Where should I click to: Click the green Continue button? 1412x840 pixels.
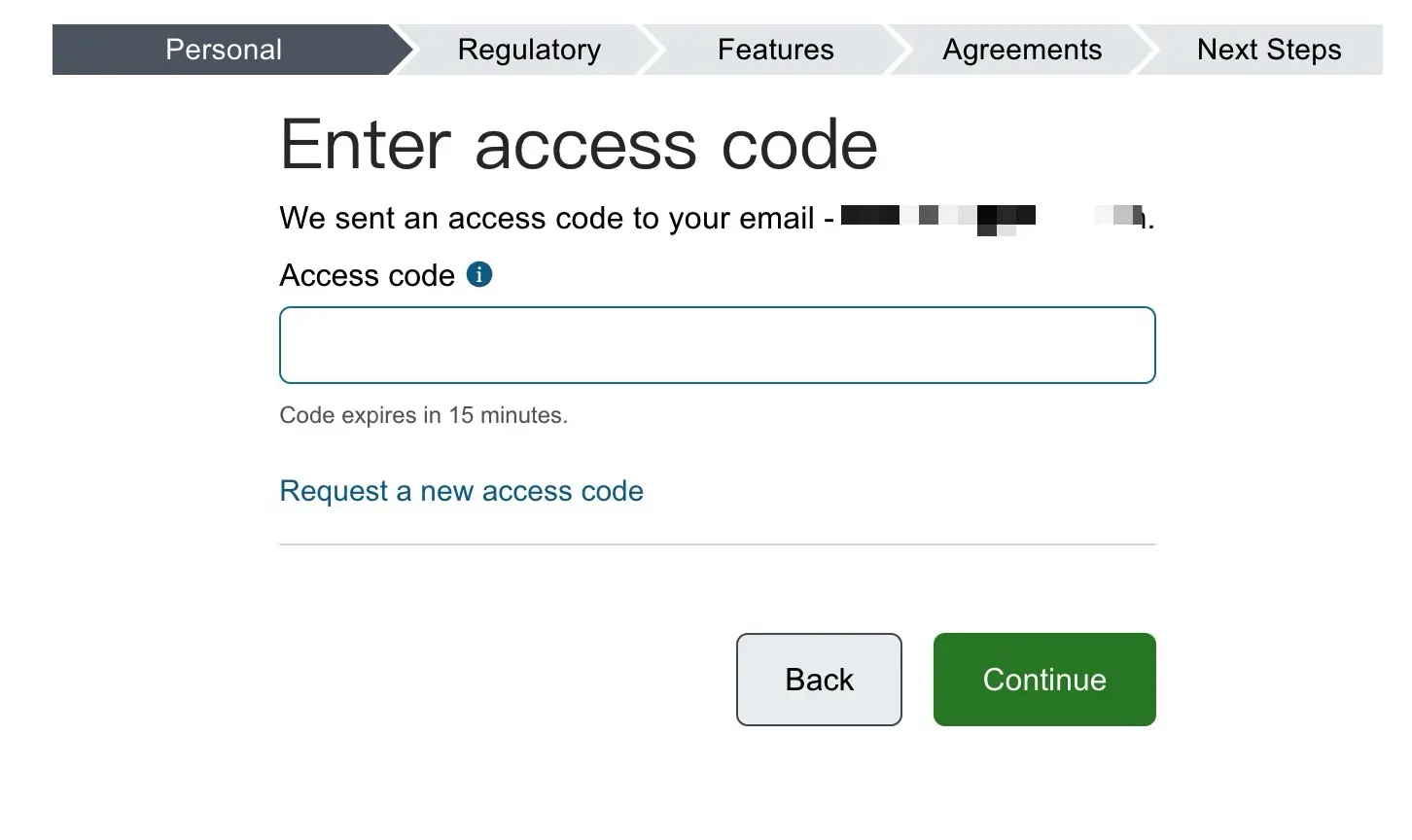[1044, 680]
